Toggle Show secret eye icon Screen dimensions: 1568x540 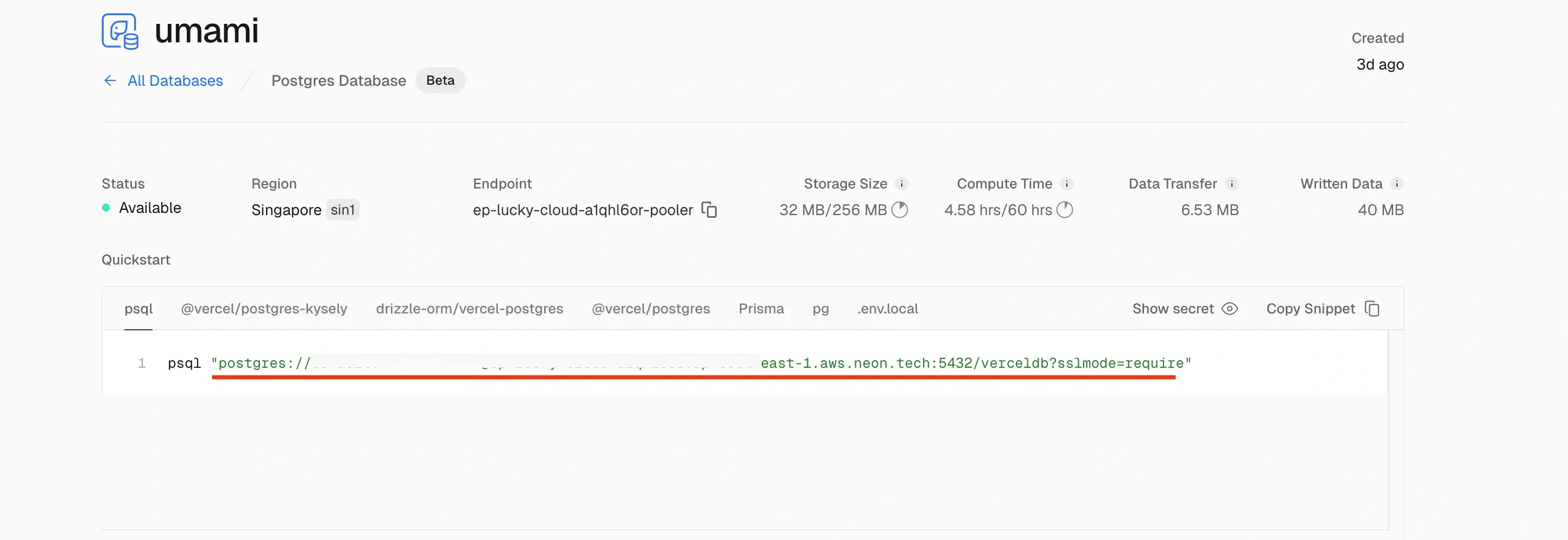click(1230, 309)
